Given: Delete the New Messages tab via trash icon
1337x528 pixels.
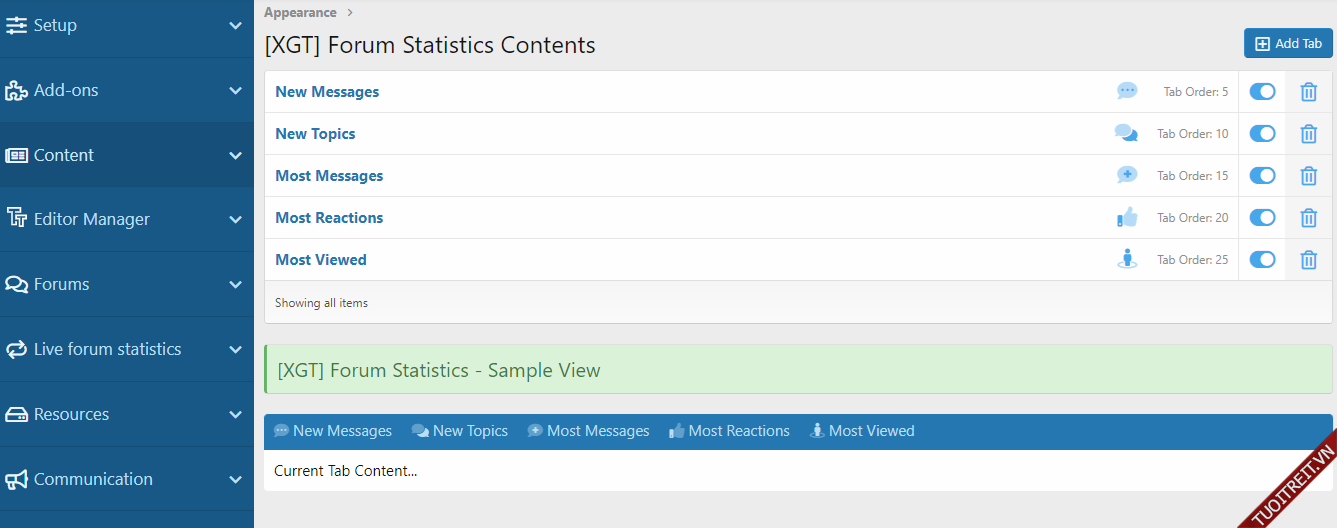Looking at the screenshot, I should tap(1308, 92).
